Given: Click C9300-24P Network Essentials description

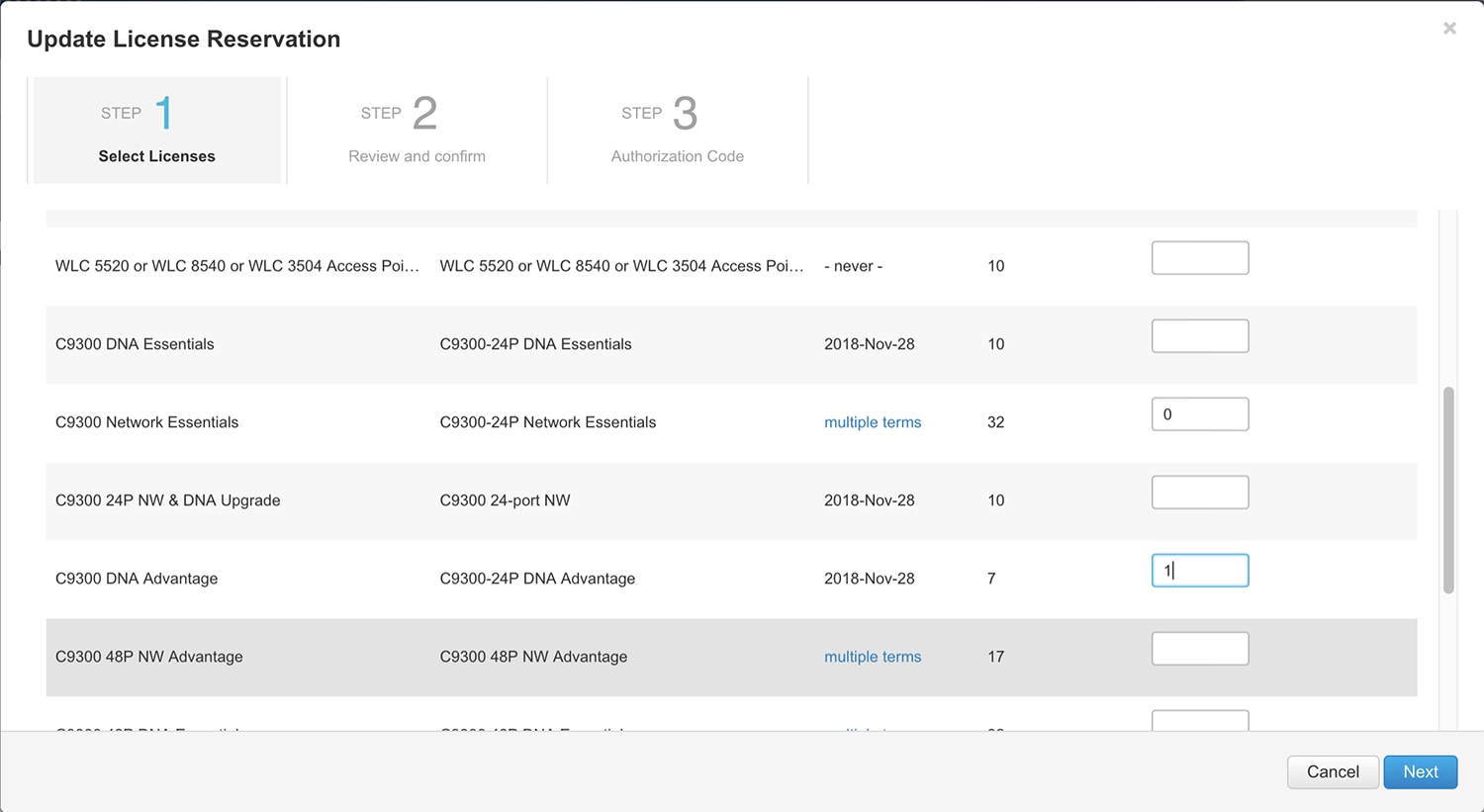Looking at the screenshot, I should click(x=548, y=422).
